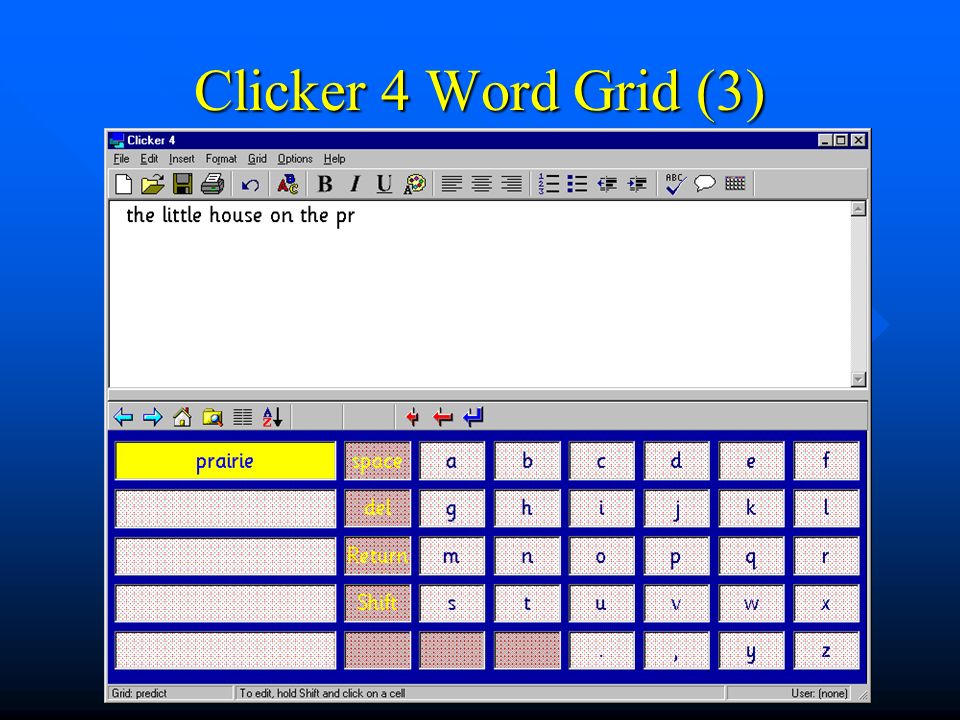
Task: Return to the home grid
Action: coord(182,417)
